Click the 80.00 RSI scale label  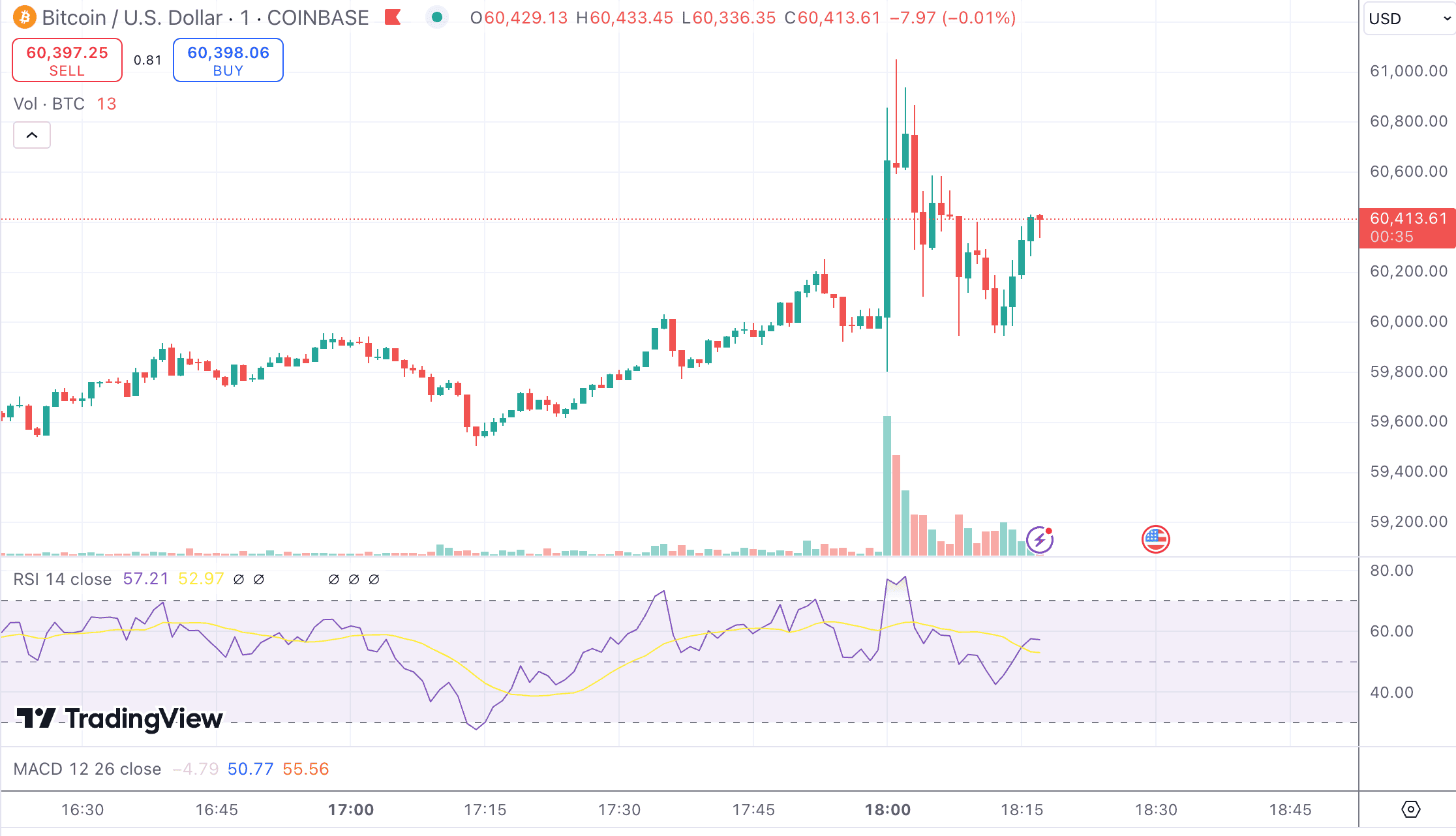[1392, 571]
